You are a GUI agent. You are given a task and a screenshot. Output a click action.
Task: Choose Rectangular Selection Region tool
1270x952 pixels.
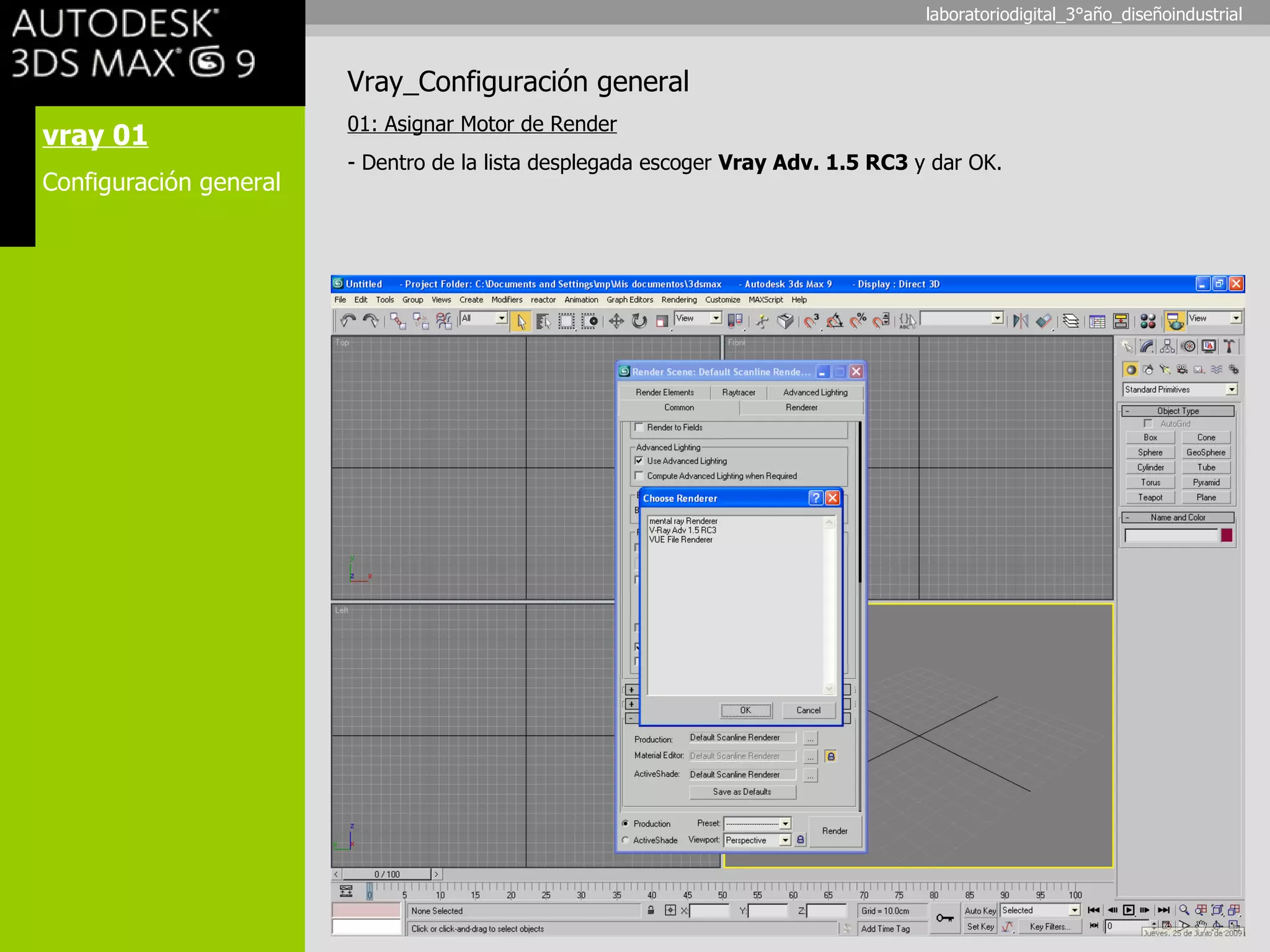coord(566,321)
